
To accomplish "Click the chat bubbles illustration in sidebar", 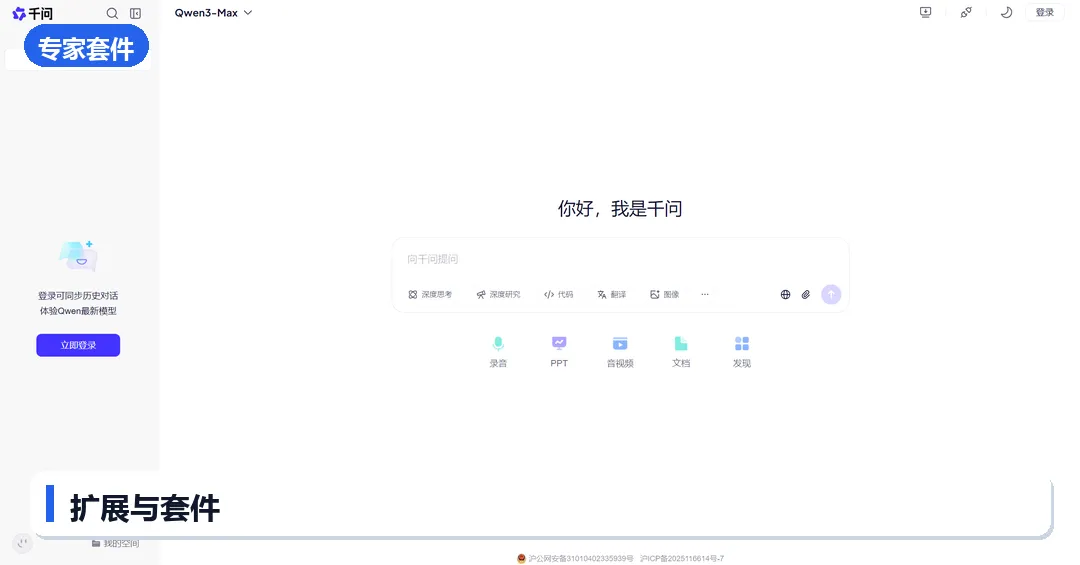I will coord(78,256).
